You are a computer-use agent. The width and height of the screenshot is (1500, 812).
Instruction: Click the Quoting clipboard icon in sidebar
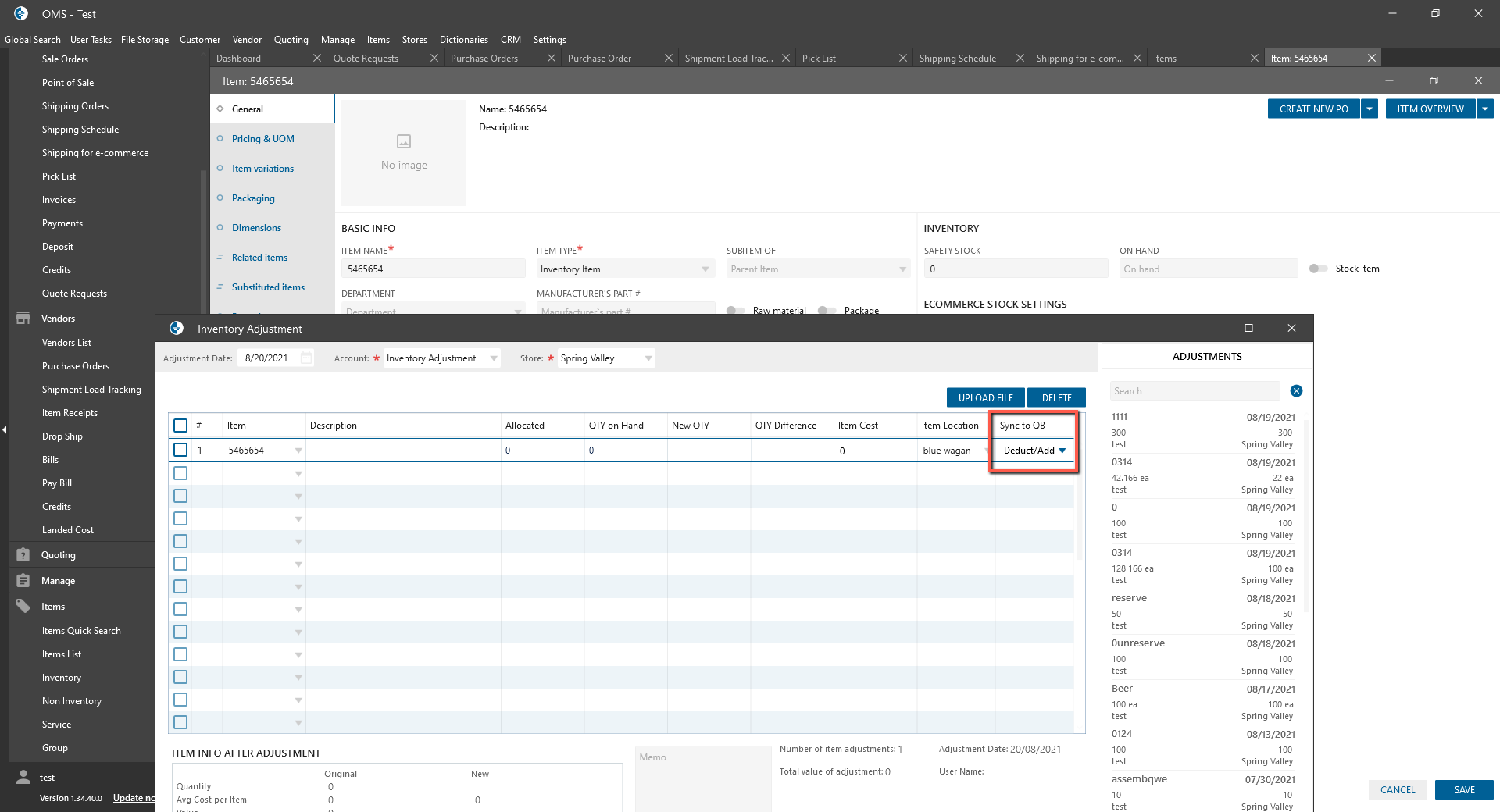click(x=23, y=555)
